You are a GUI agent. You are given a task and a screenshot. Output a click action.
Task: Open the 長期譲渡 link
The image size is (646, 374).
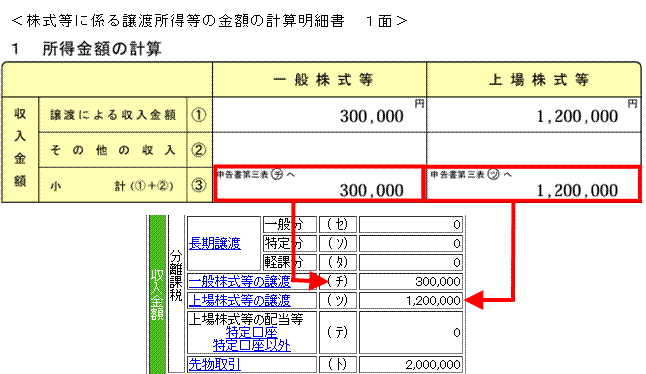tap(215, 243)
